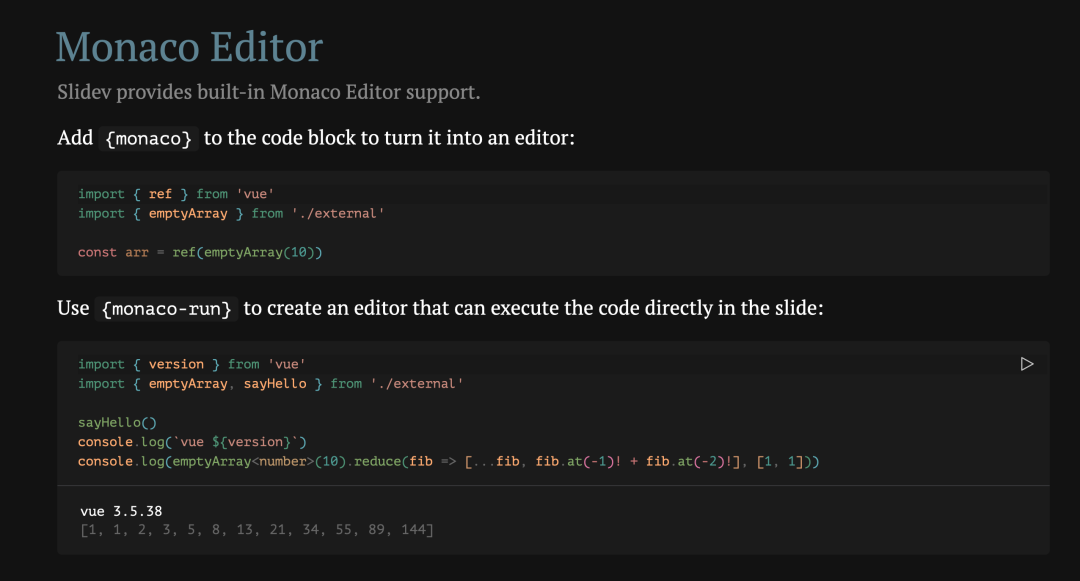Image resolution: width=1080 pixels, height=581 pixels.
Task: Select the vue 3.5.38 output line
Action: point(121,511)
